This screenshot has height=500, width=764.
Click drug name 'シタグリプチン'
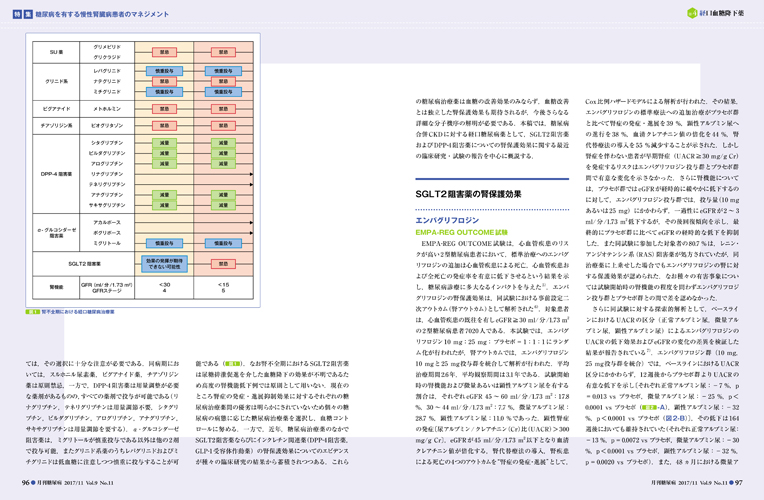107,143
